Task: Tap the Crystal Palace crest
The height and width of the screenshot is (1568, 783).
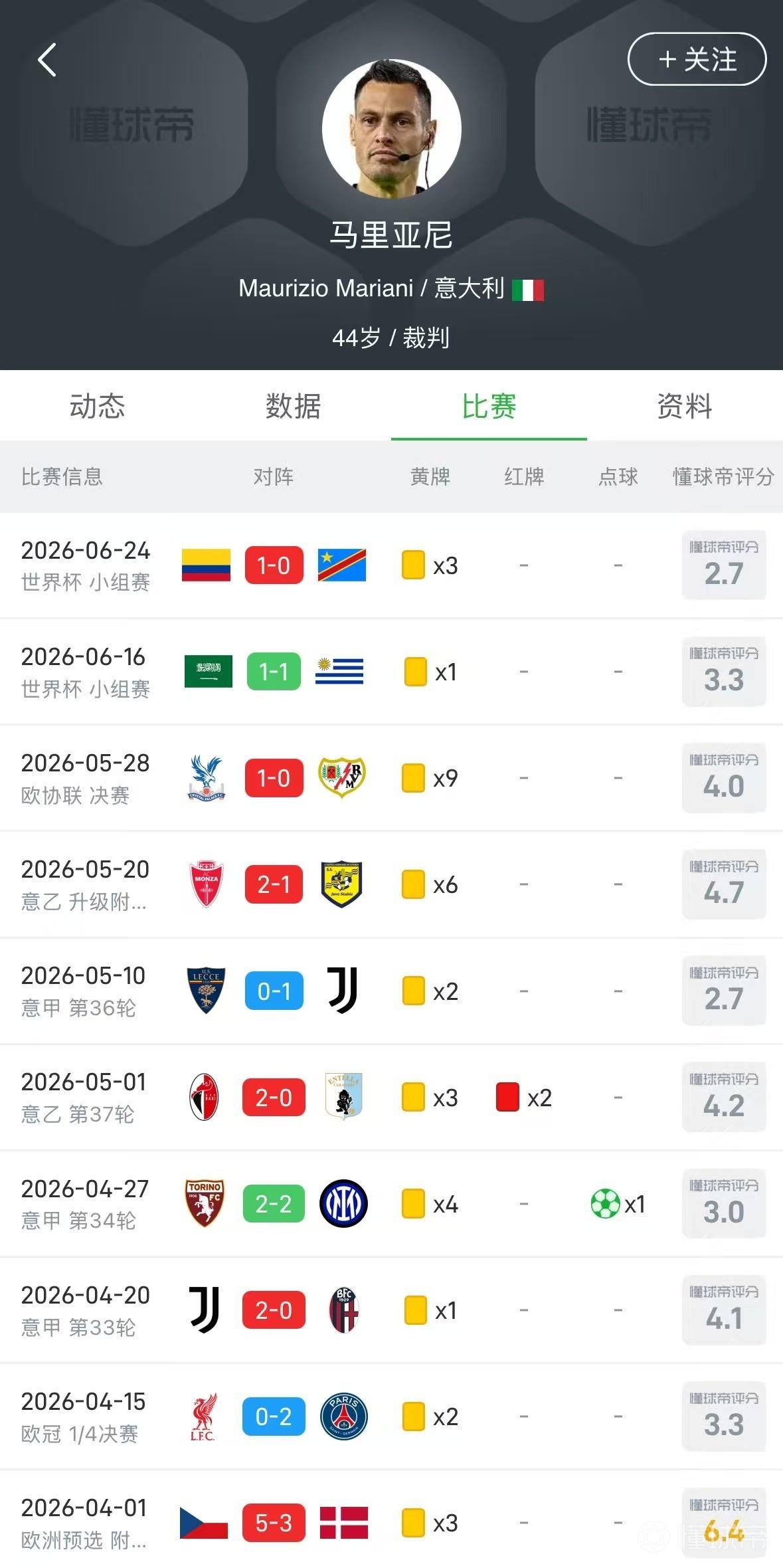Action: pyautogui.click(x=207, y=778)
